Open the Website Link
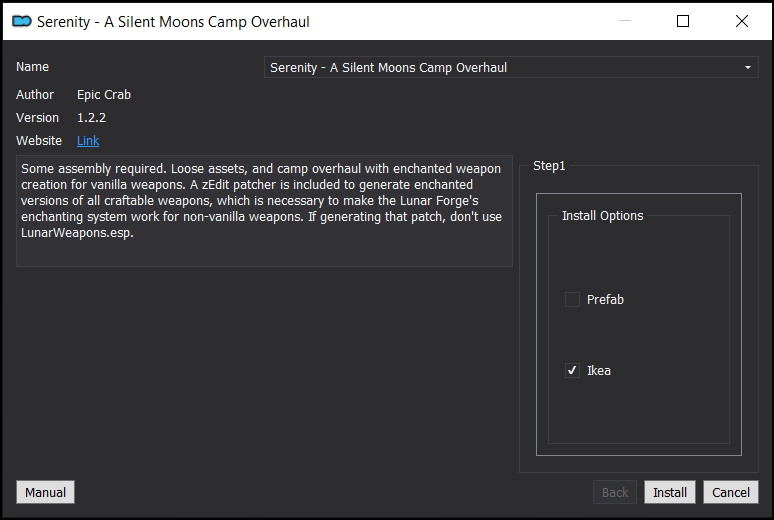This screenshot has height=520, width=774. pos(88,141)
